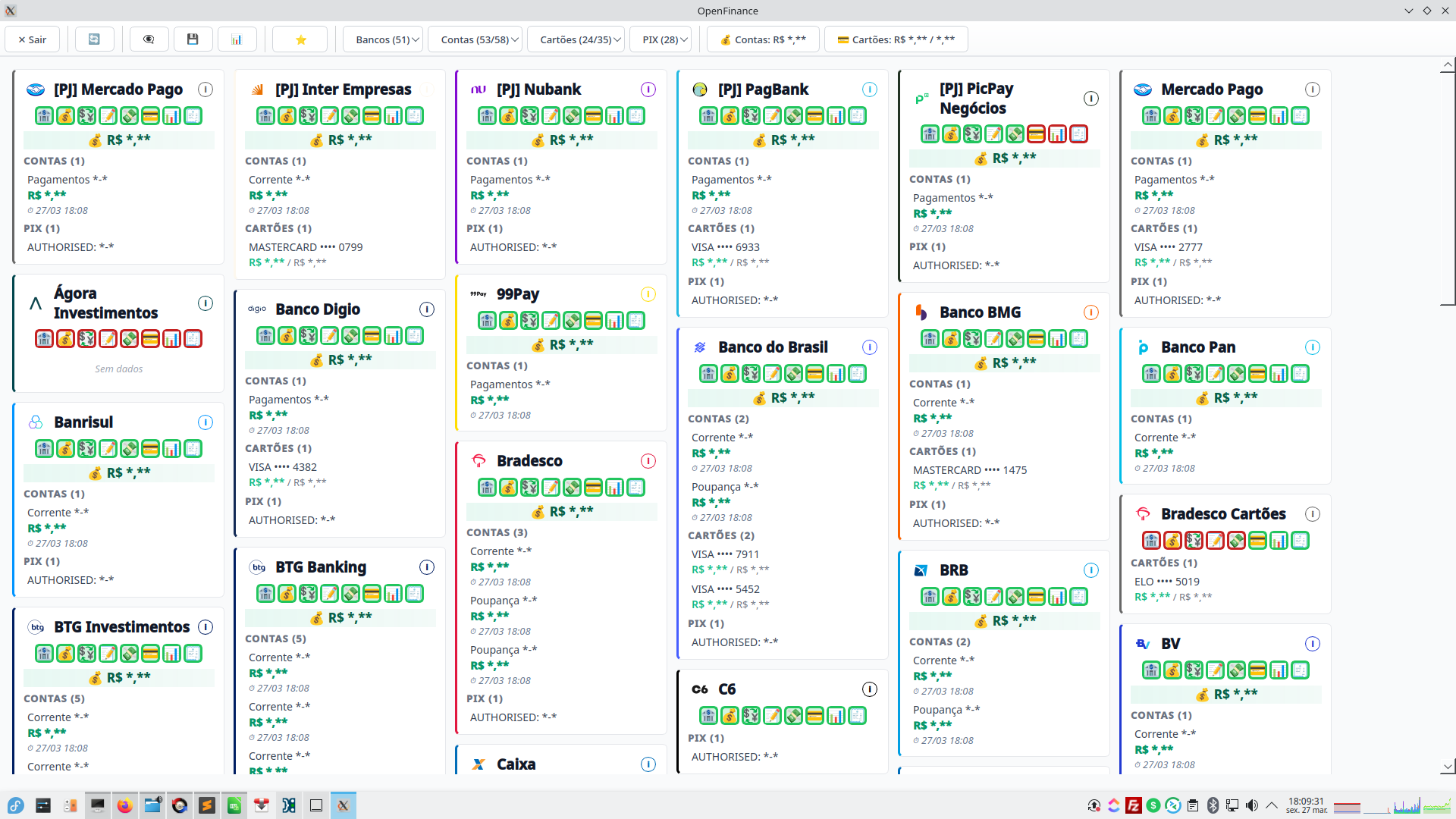
Task: Expand the Cartões (24/35) dropdown
Action: (x=576, y=39)
